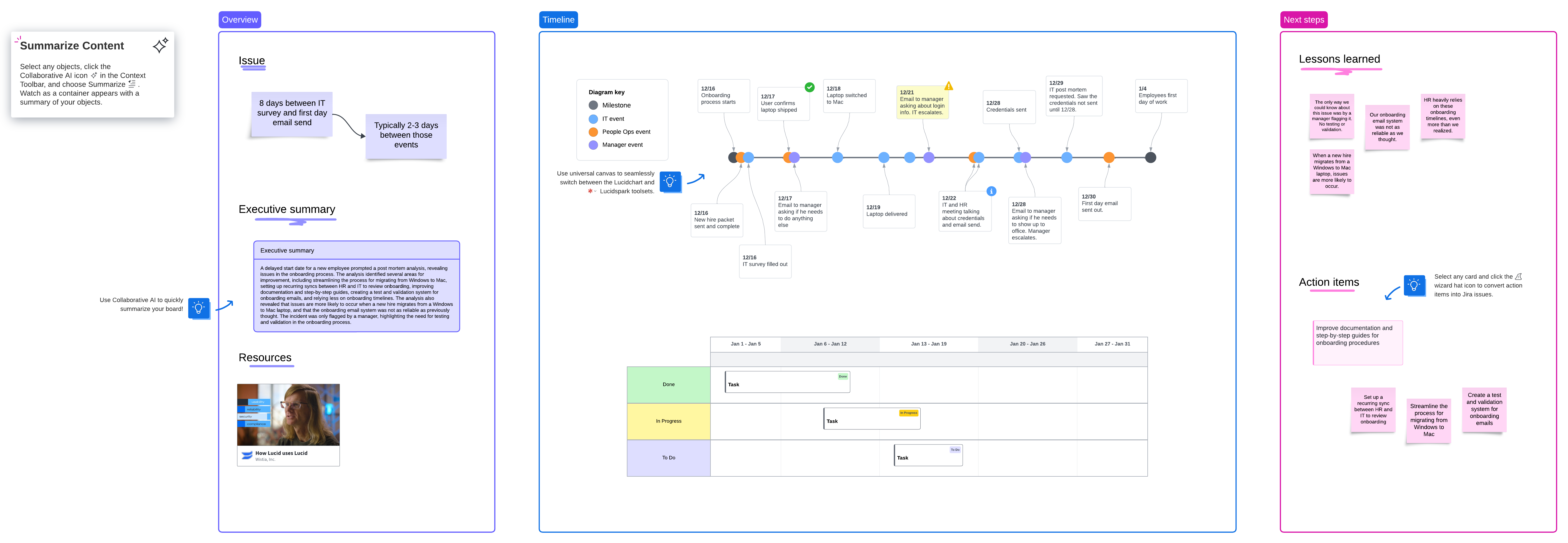Screen dimensions: 1568x543
Task: Click the purple Manager event legend circle
Action: click(x=593, y=145)
